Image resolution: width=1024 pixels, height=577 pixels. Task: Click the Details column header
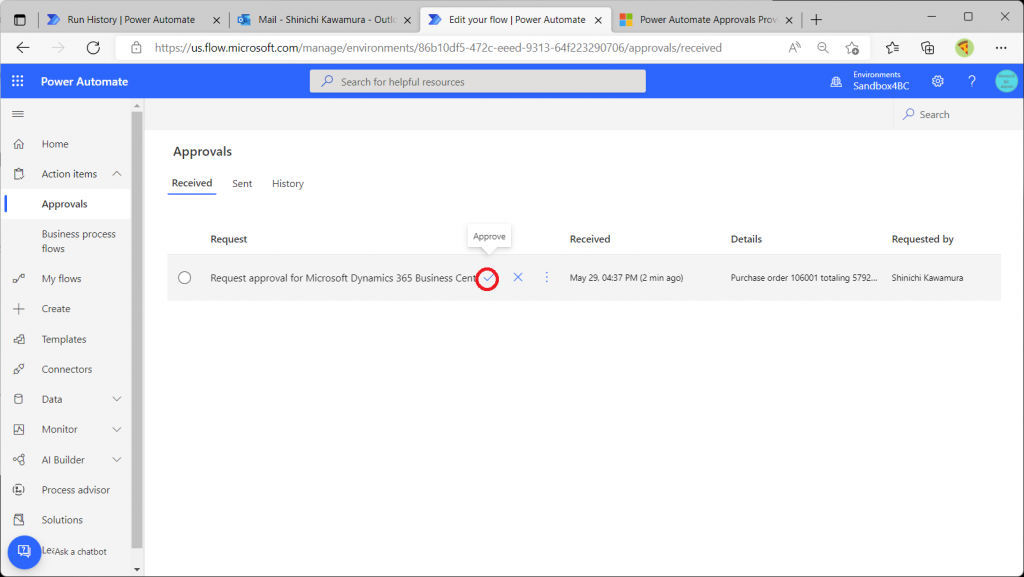[746, 239]
